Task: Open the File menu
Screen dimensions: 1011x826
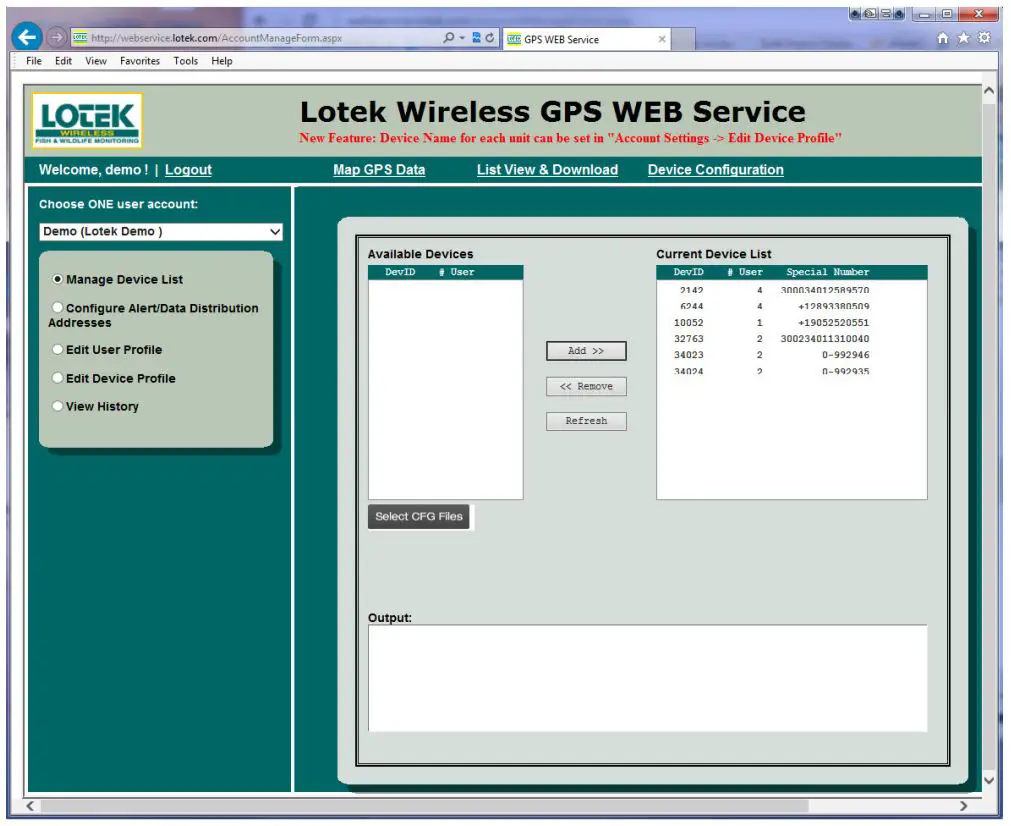Action: tap(34, 61)
